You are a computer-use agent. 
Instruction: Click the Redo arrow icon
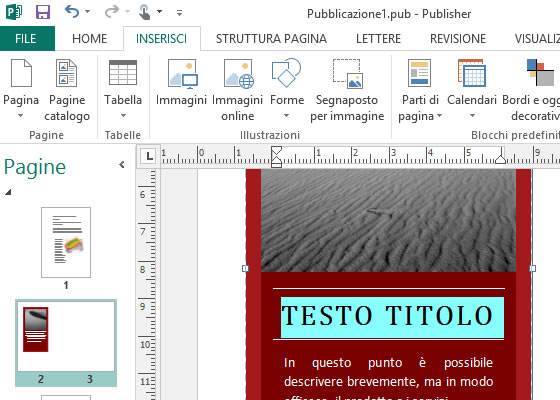(x=111, y=12)
